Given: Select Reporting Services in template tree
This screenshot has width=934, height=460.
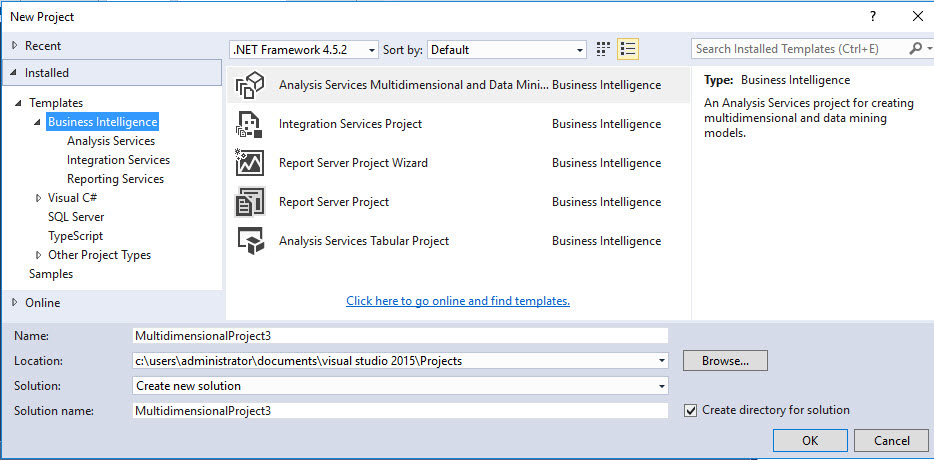Looking at the screenshot, I should [x=115, y=179].
